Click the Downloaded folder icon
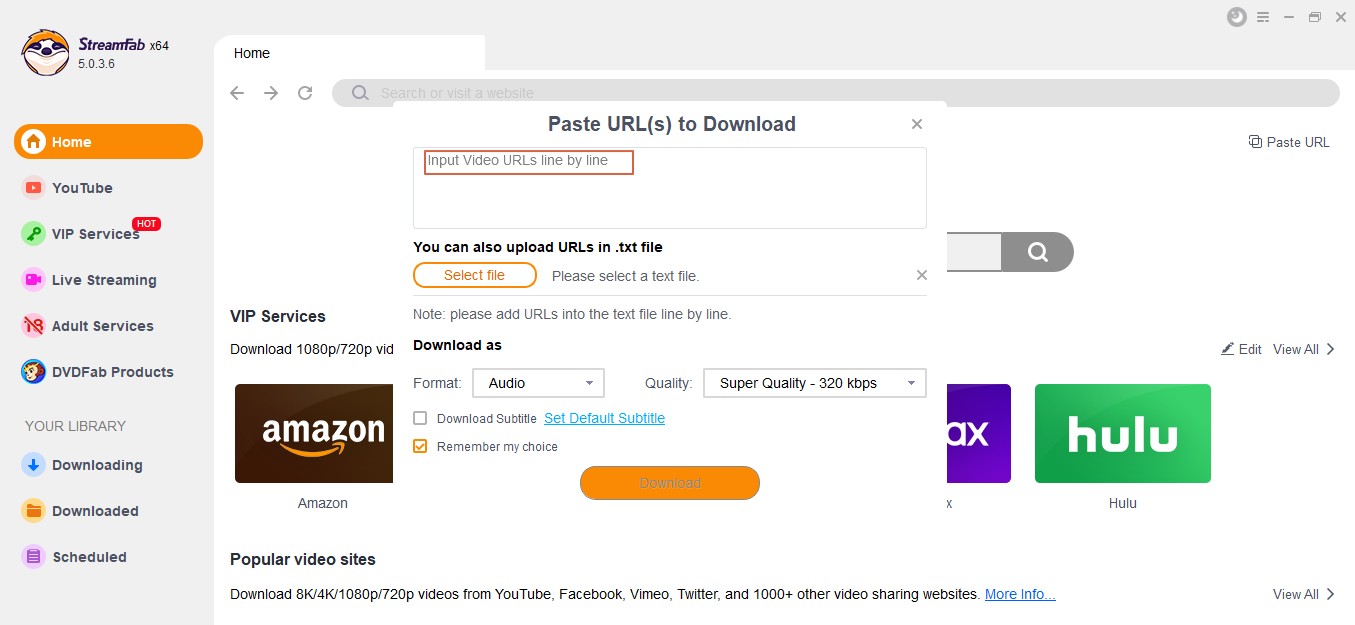 (x=34, y=511)
